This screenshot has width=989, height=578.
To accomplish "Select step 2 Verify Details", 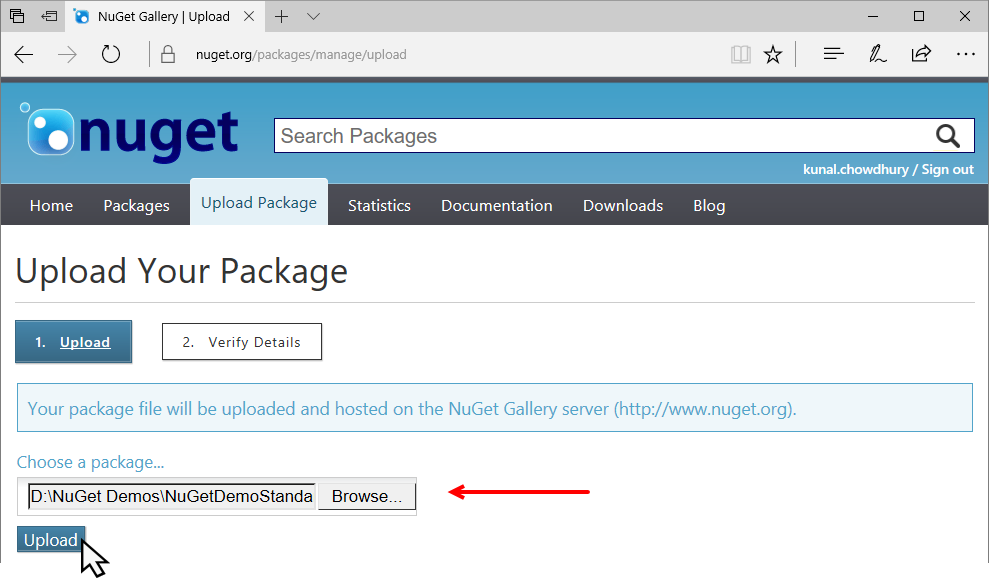I will (x=242, y=342).
